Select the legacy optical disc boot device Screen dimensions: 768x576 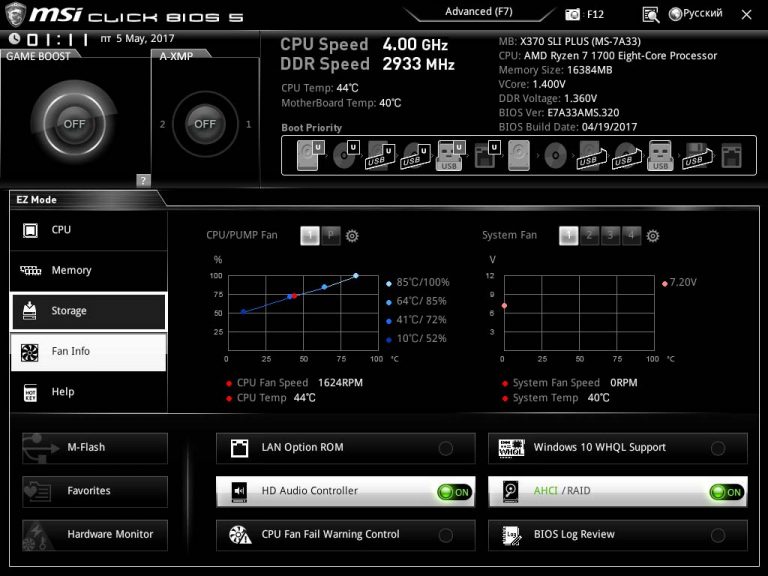point(555,156)
